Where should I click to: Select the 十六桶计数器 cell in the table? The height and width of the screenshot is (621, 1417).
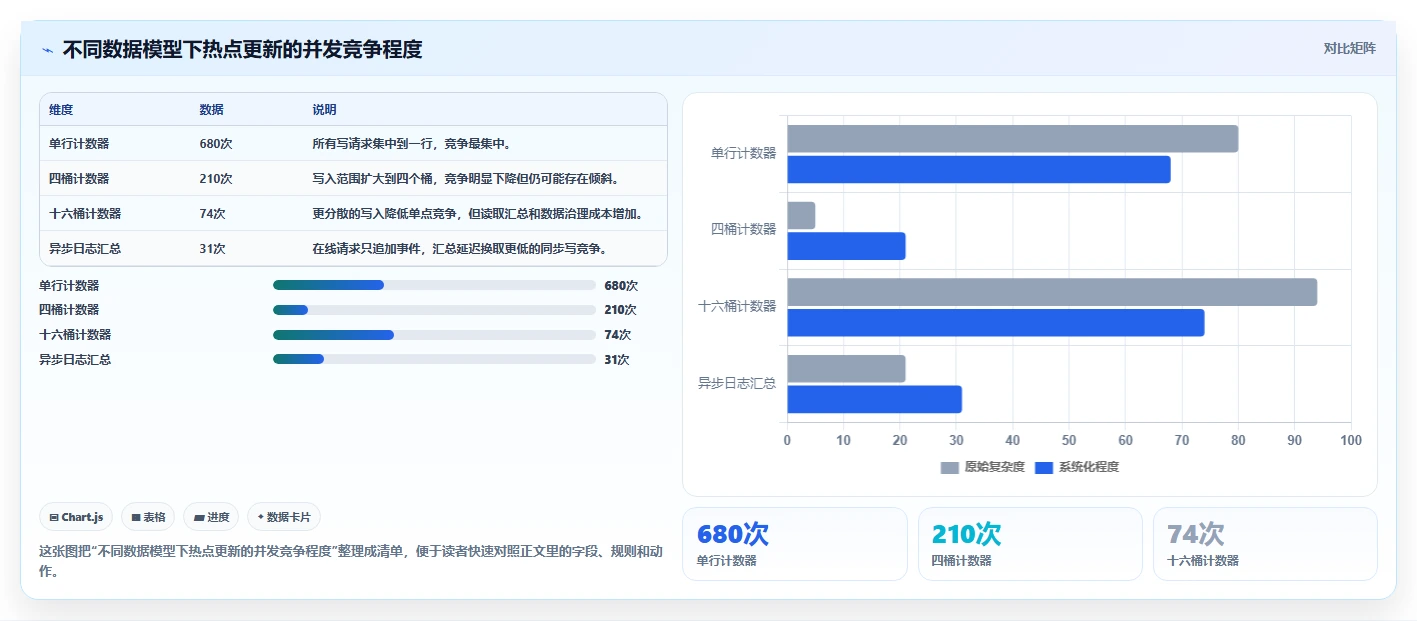85,214
